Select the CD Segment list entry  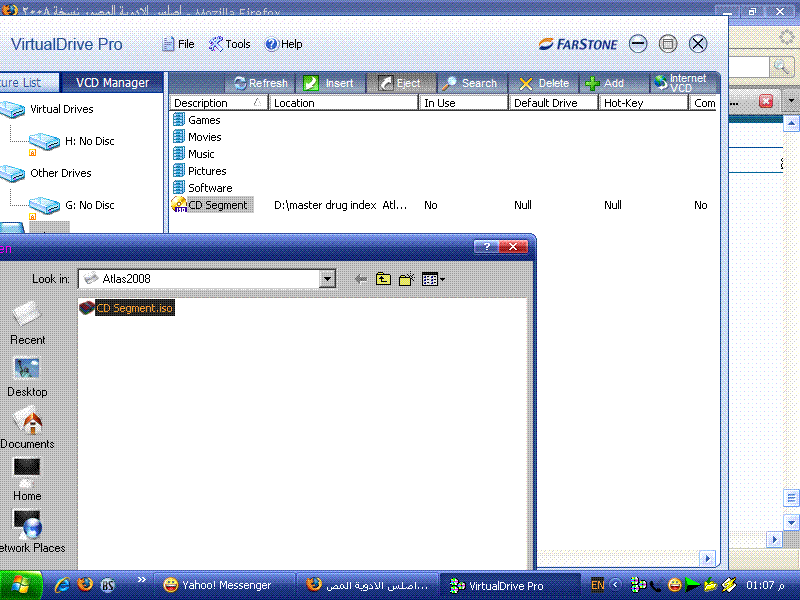(x=212, y=205)
